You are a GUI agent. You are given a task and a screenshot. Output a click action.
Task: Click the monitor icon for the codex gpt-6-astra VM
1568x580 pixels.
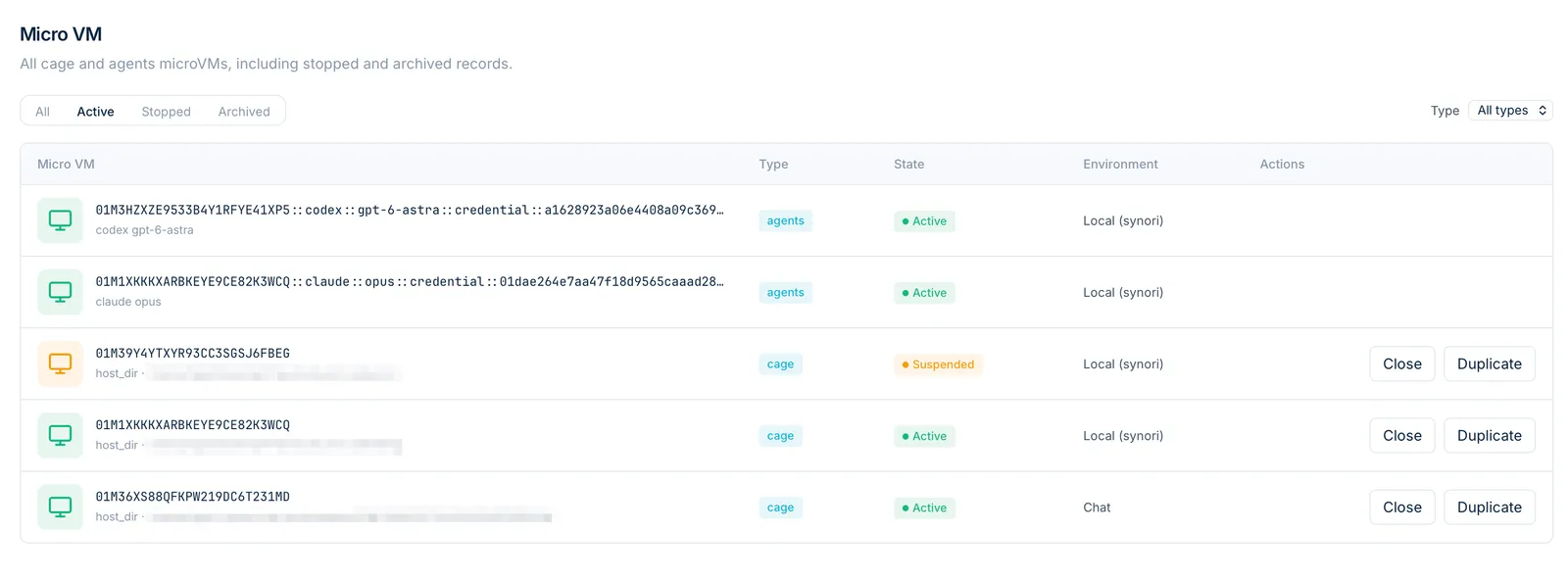coord(60,220)
